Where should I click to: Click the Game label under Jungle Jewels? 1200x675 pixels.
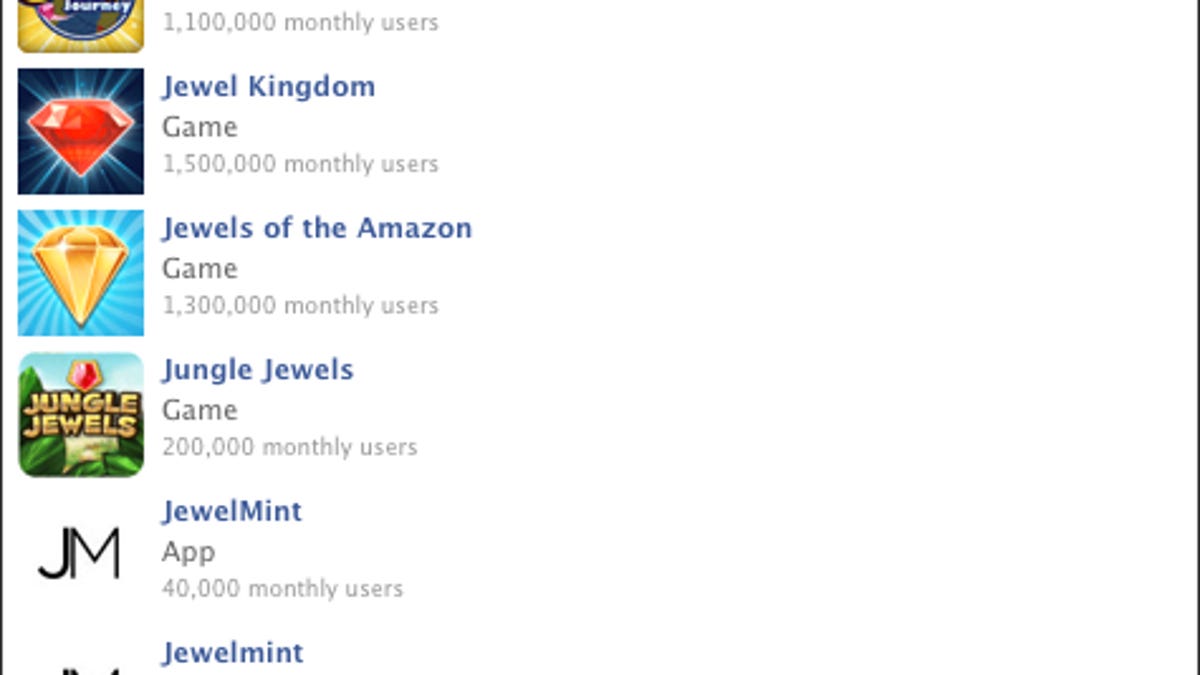coord(200,410)
